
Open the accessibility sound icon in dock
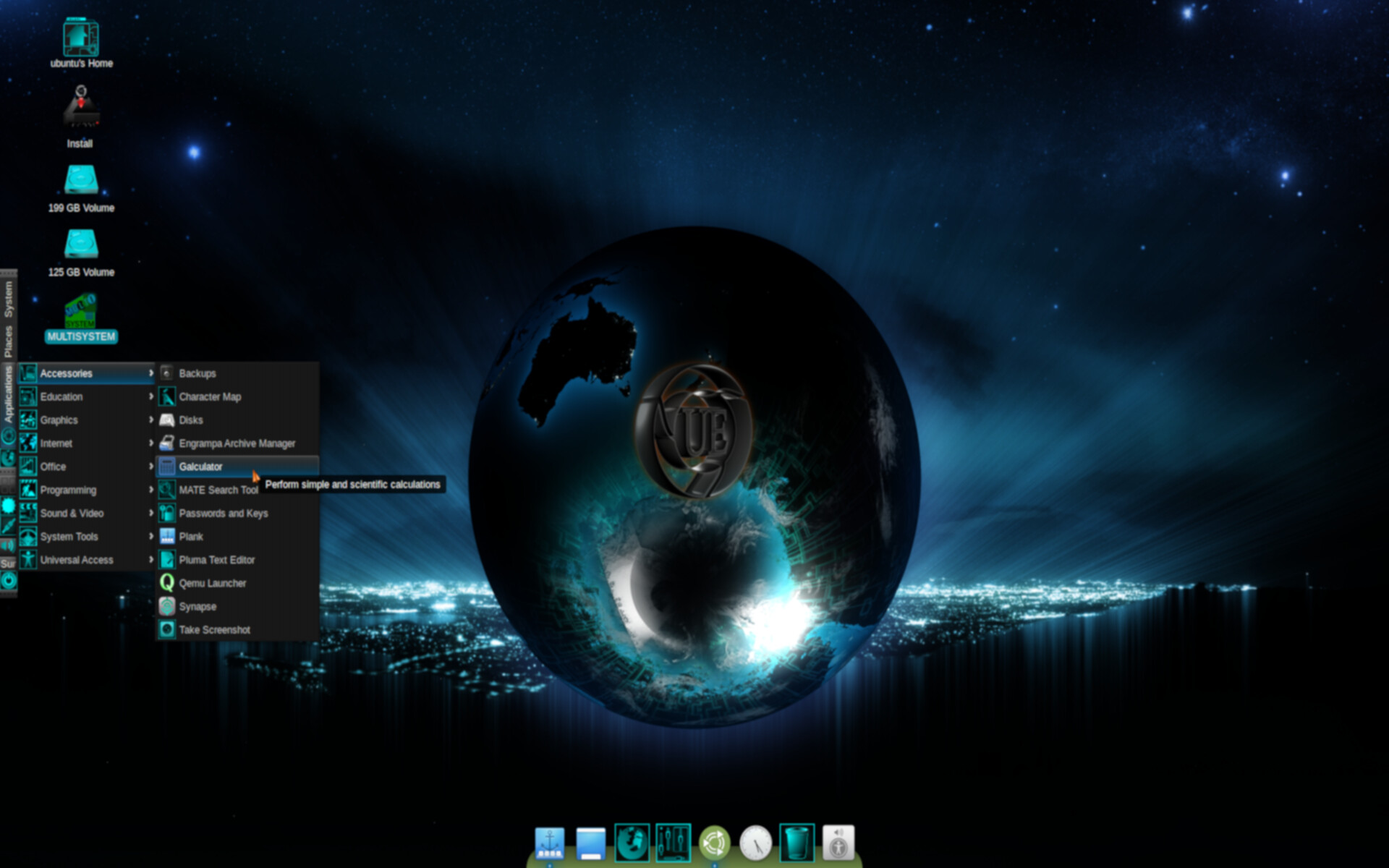(838, 843)
